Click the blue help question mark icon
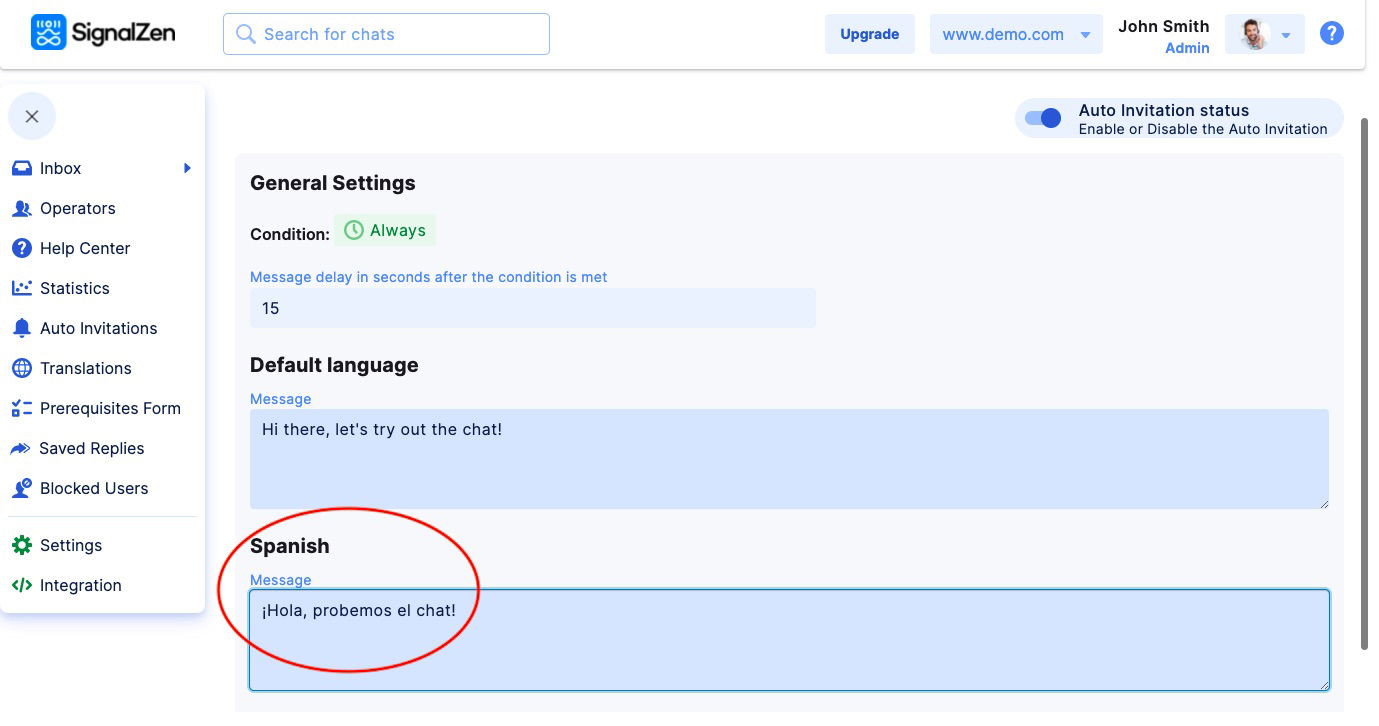Screen dimensions: 1379x726 point(1331,34)
